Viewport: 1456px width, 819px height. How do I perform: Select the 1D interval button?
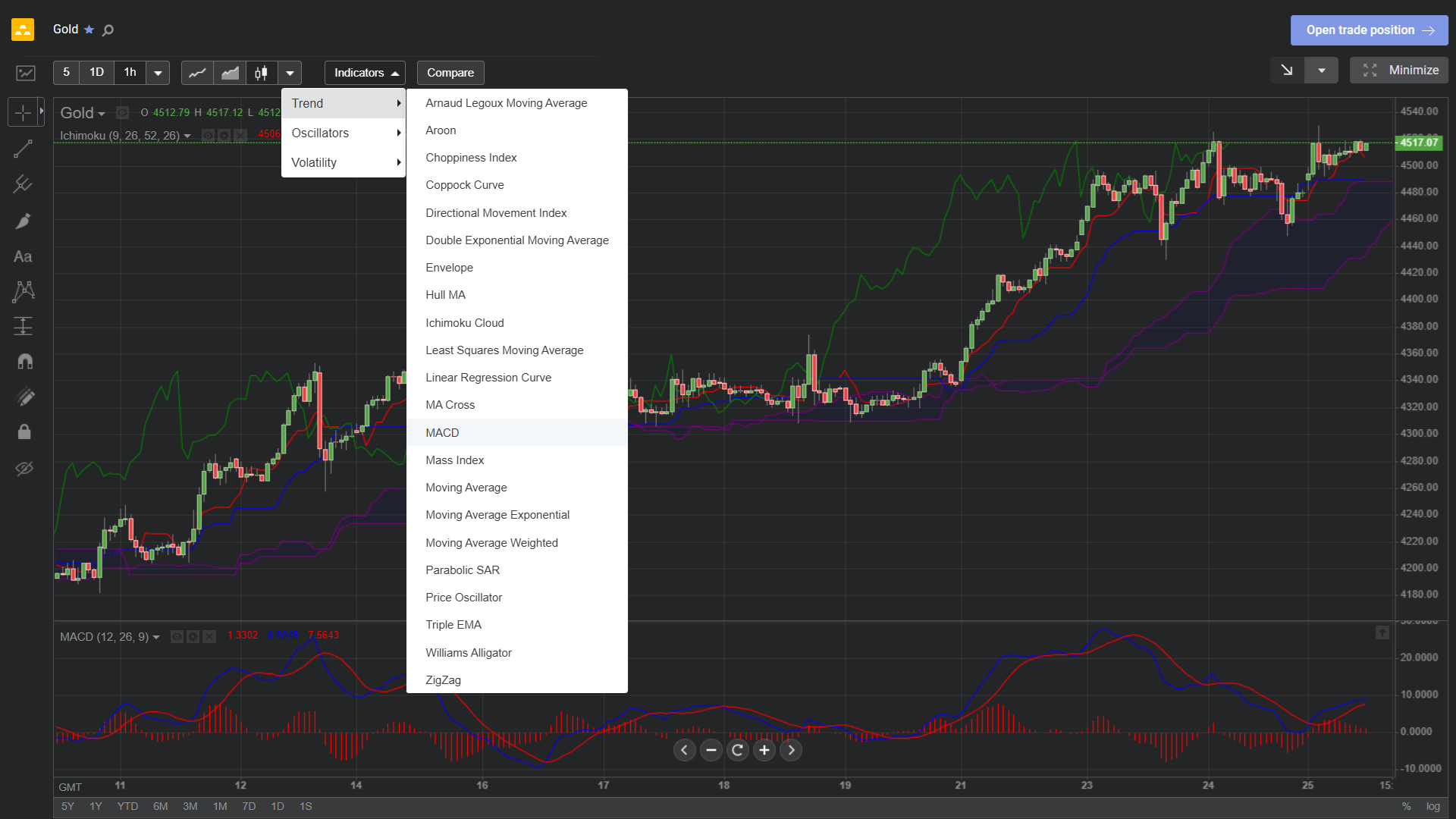click(96, 72)
